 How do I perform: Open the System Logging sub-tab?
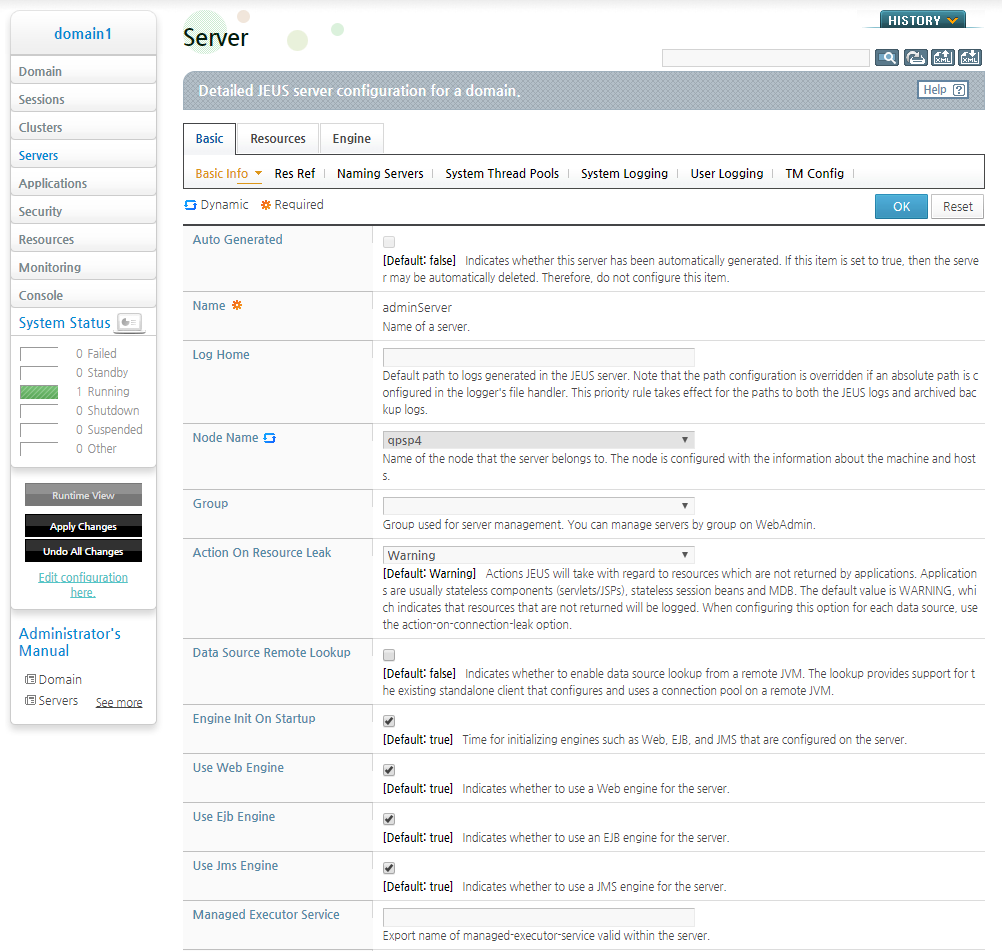[624, 173]
